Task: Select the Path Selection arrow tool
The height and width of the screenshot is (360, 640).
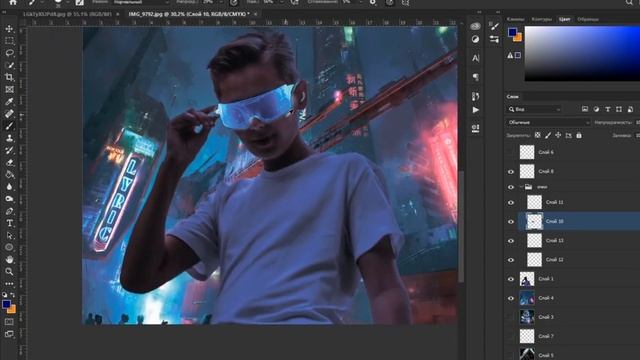Action: [9, 236]
